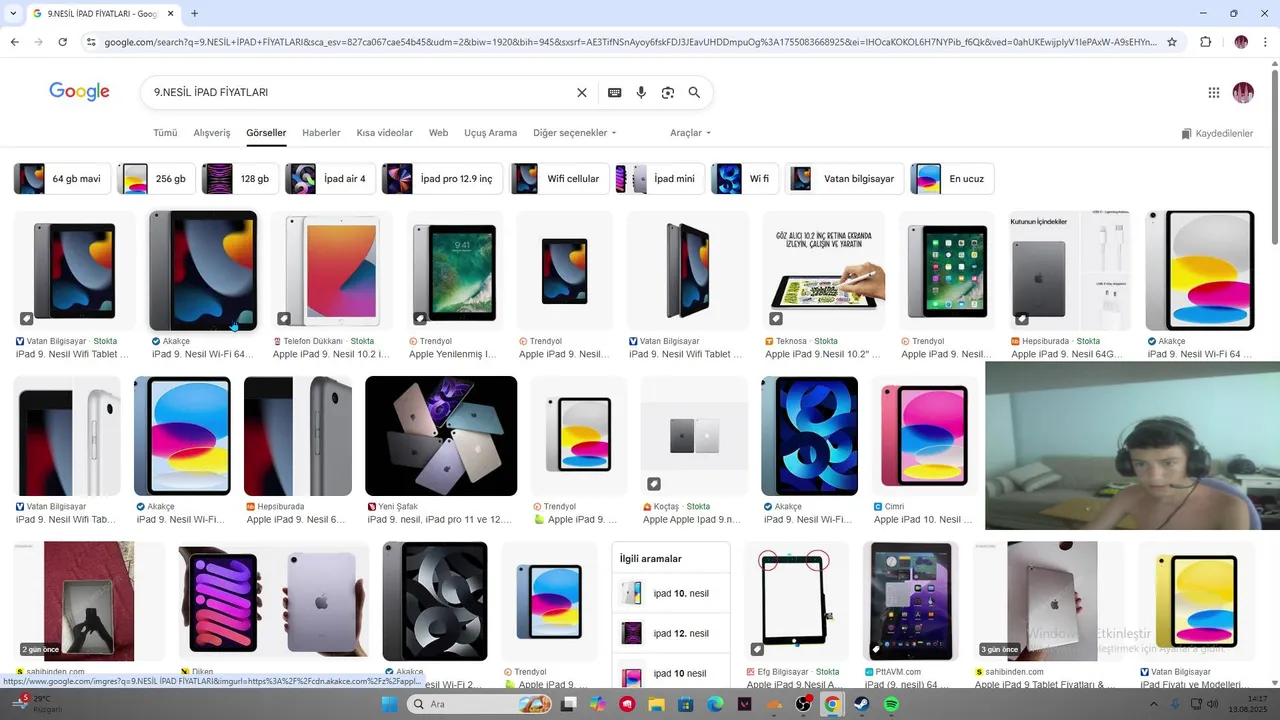The image size is (1280, 720).
Task: Switch to Uçuş Arama tab
Action: click(490, 133)
